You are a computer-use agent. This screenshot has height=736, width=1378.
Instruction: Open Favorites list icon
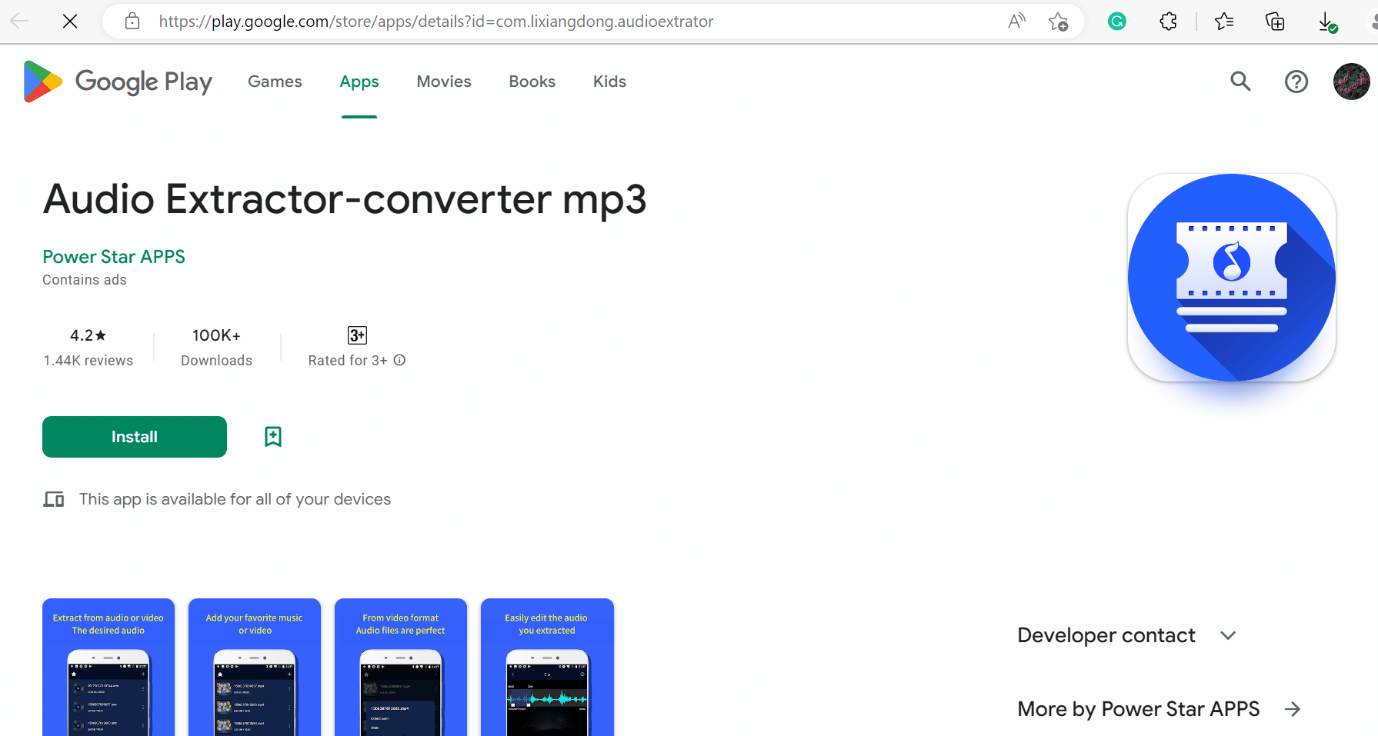pos(1223,21)
